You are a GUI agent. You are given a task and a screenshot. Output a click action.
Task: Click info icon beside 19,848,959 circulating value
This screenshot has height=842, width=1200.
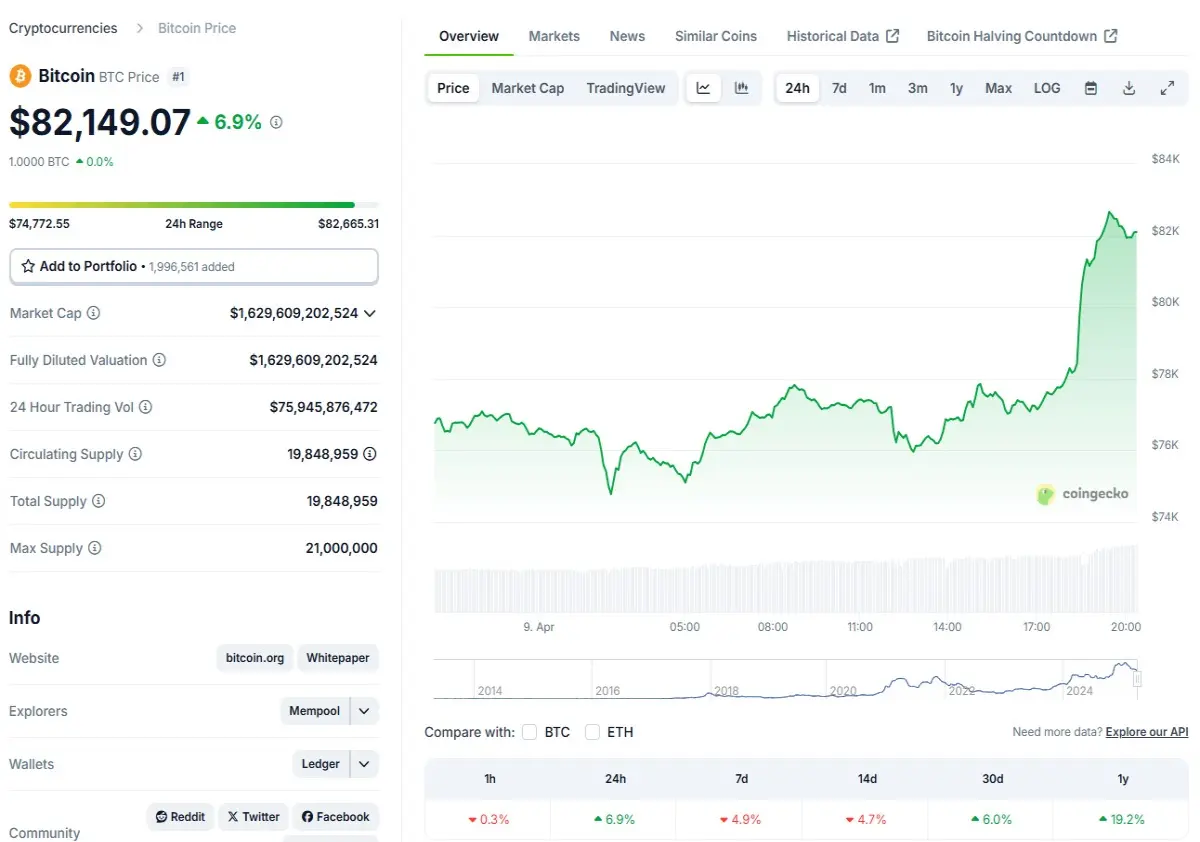click(x=370, y=454)
